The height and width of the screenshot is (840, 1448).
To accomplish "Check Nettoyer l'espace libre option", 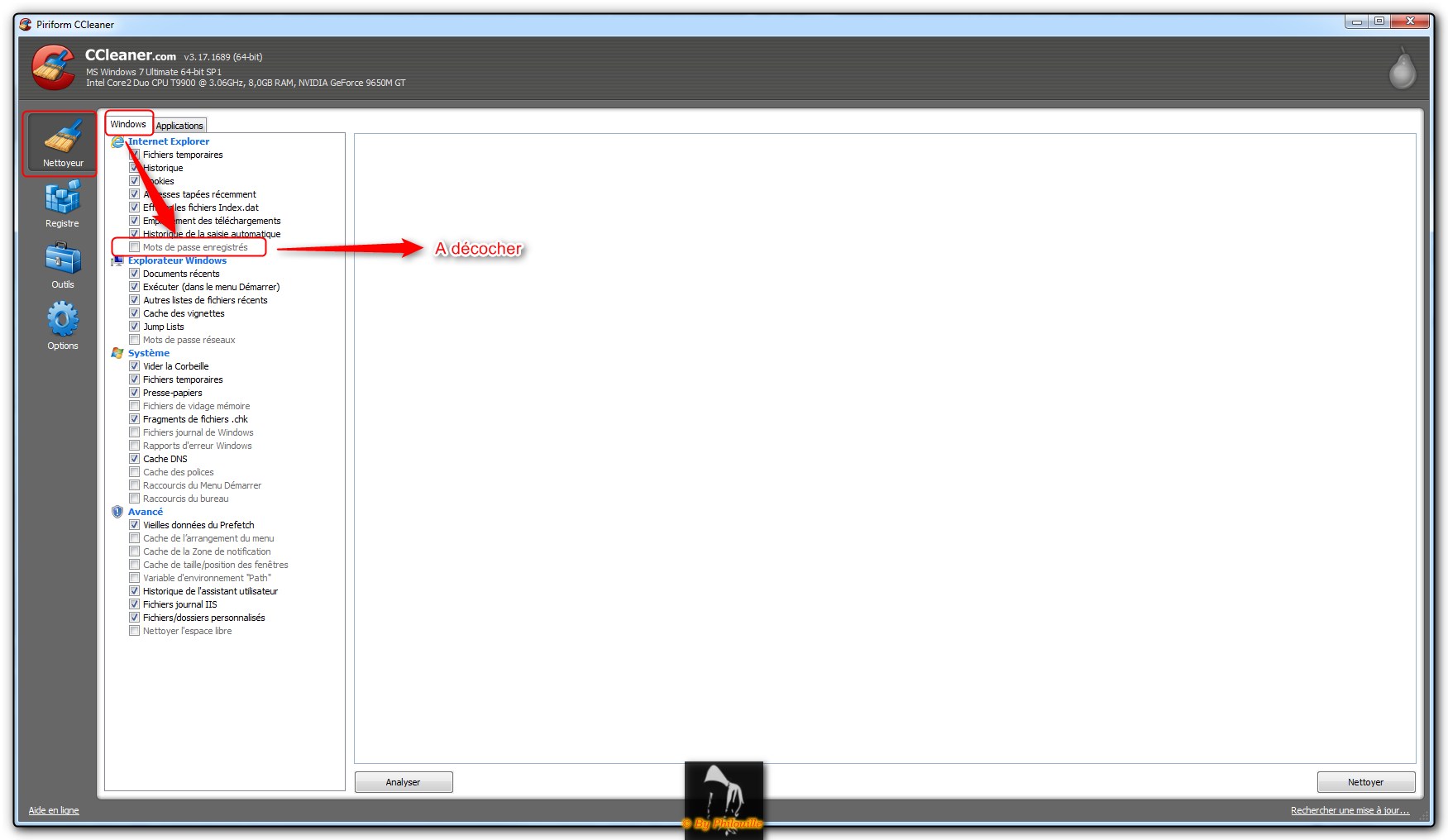I will click(x=135, y=631).
